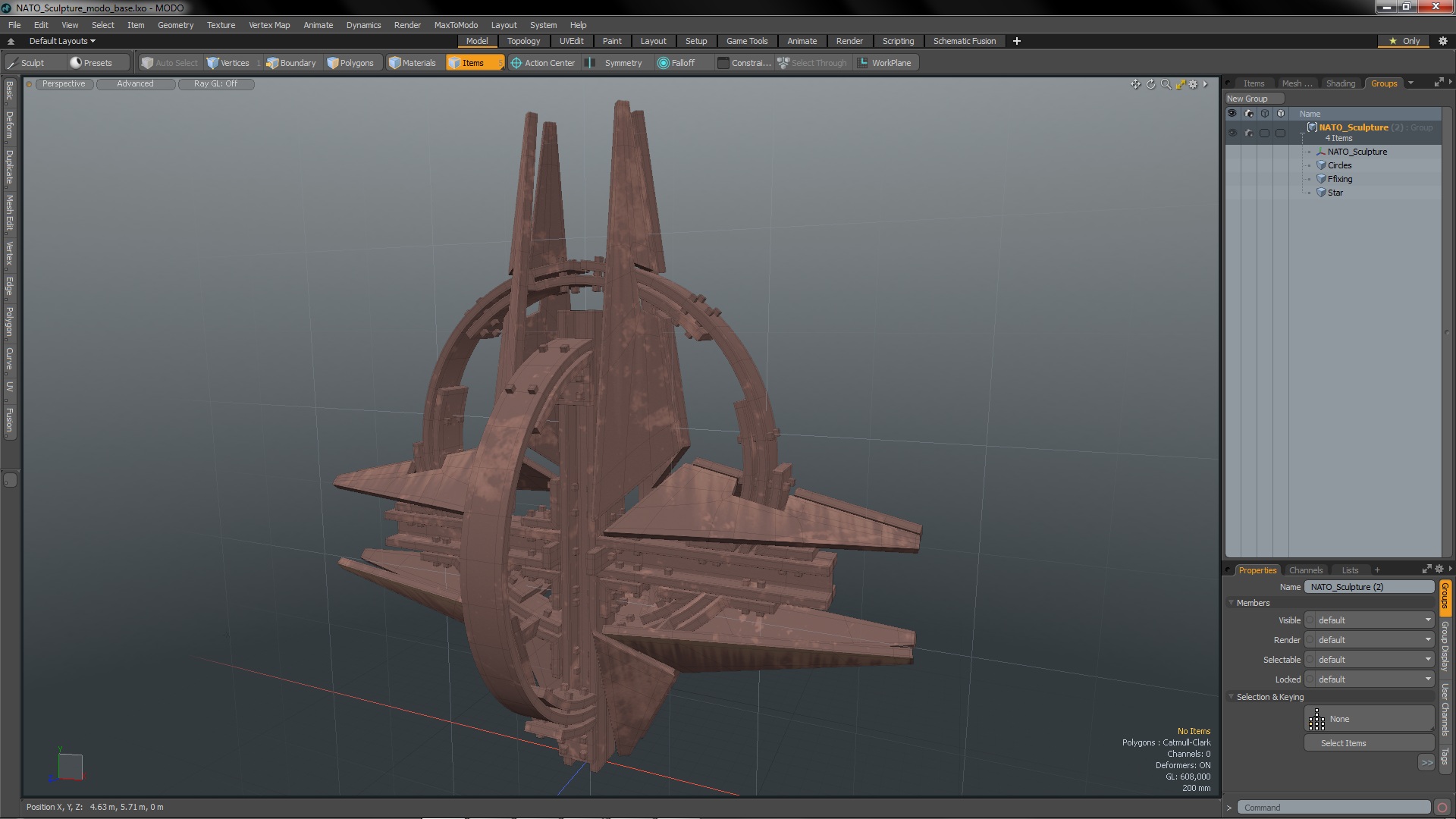Open the Default Layouts dropdown
This screenshot has width=1456, height=819.
click(62, 41)
